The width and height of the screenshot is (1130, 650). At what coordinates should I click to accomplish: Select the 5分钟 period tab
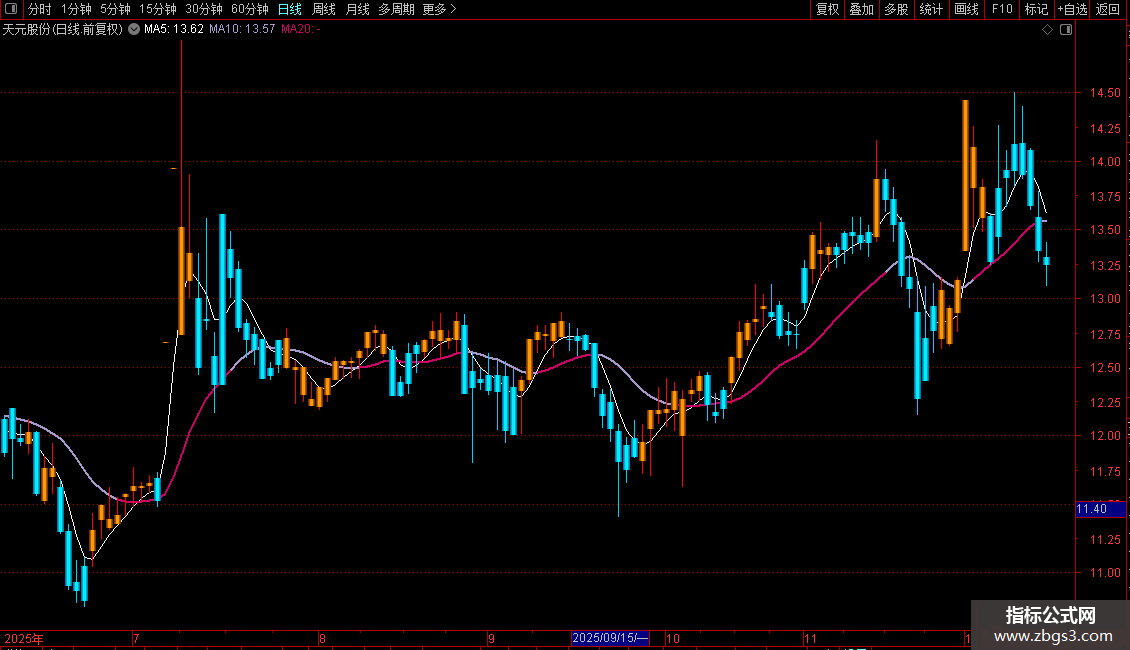point(115,9)
